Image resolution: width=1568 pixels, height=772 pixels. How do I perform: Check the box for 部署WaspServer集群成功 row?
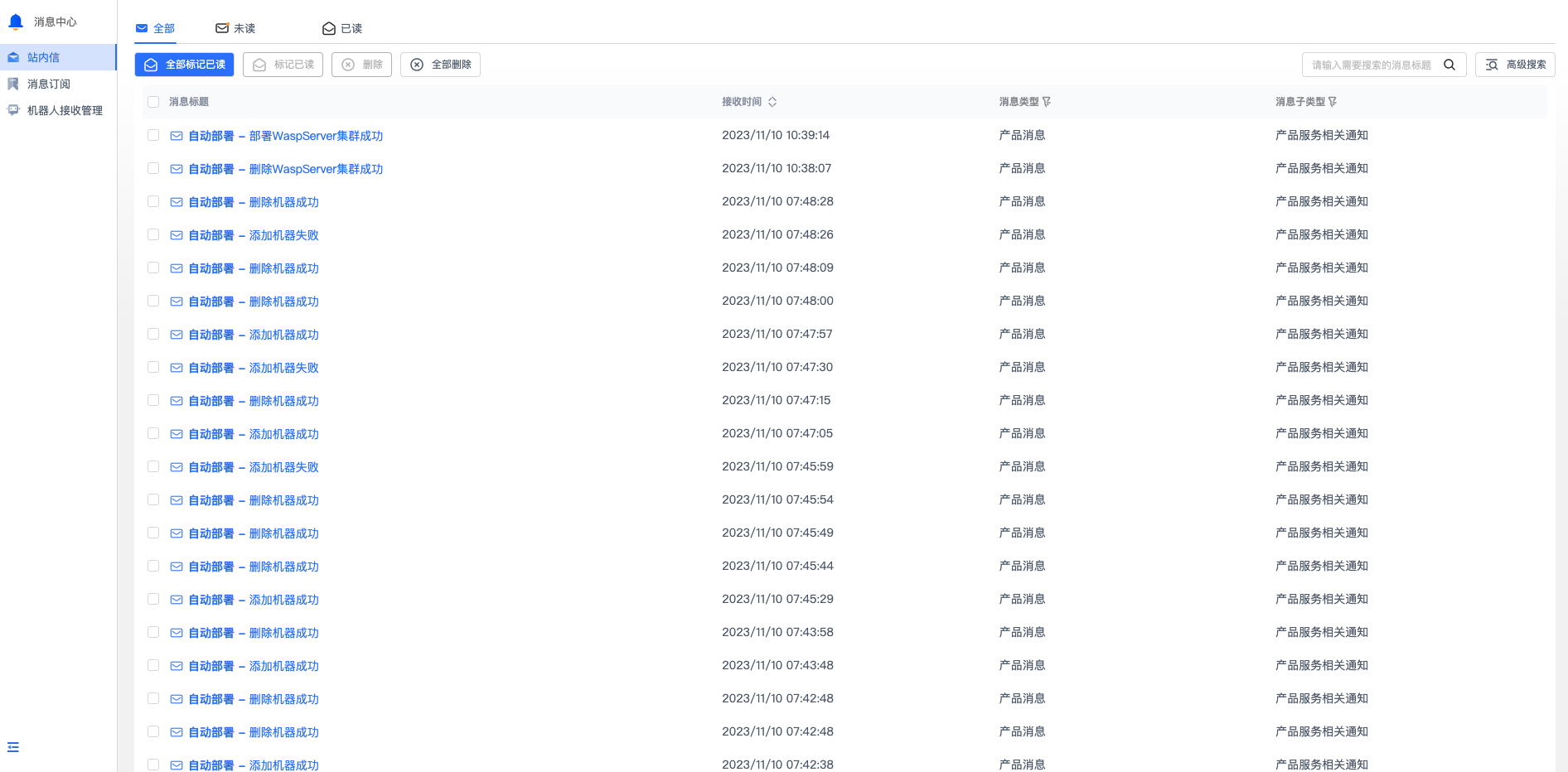[x=153, y=135]
